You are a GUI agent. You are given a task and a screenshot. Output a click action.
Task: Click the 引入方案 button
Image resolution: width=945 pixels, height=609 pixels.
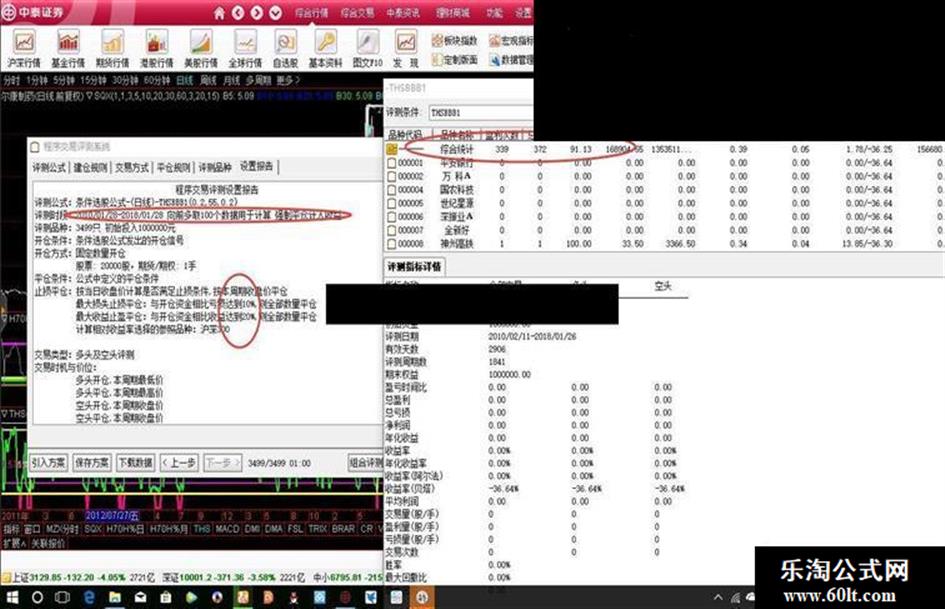[49, 462]
